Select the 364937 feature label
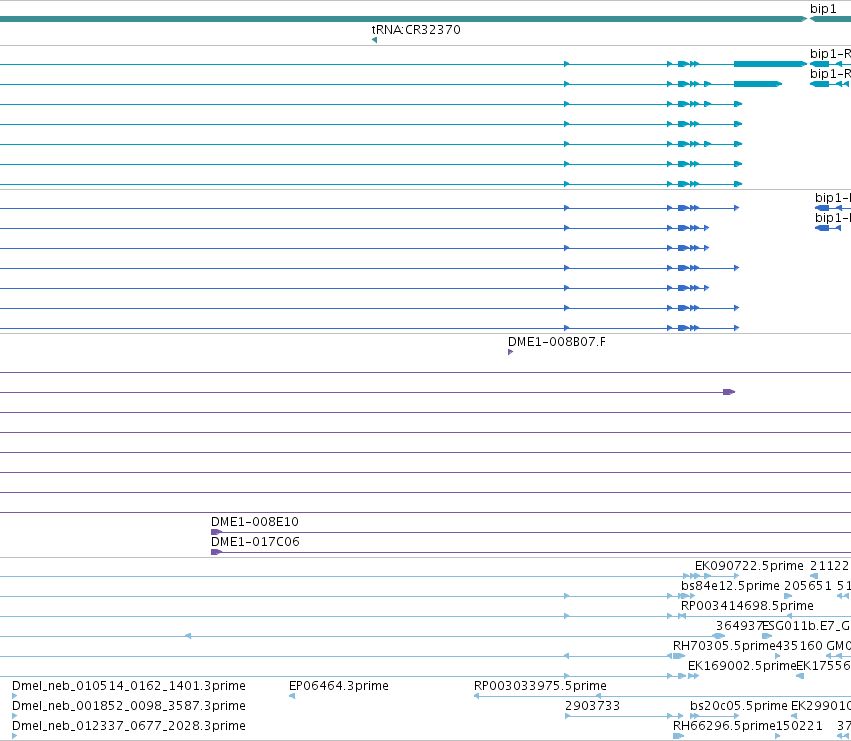This screenshot has height=741, width=851. pyautogui.click(x=739, y=626)
